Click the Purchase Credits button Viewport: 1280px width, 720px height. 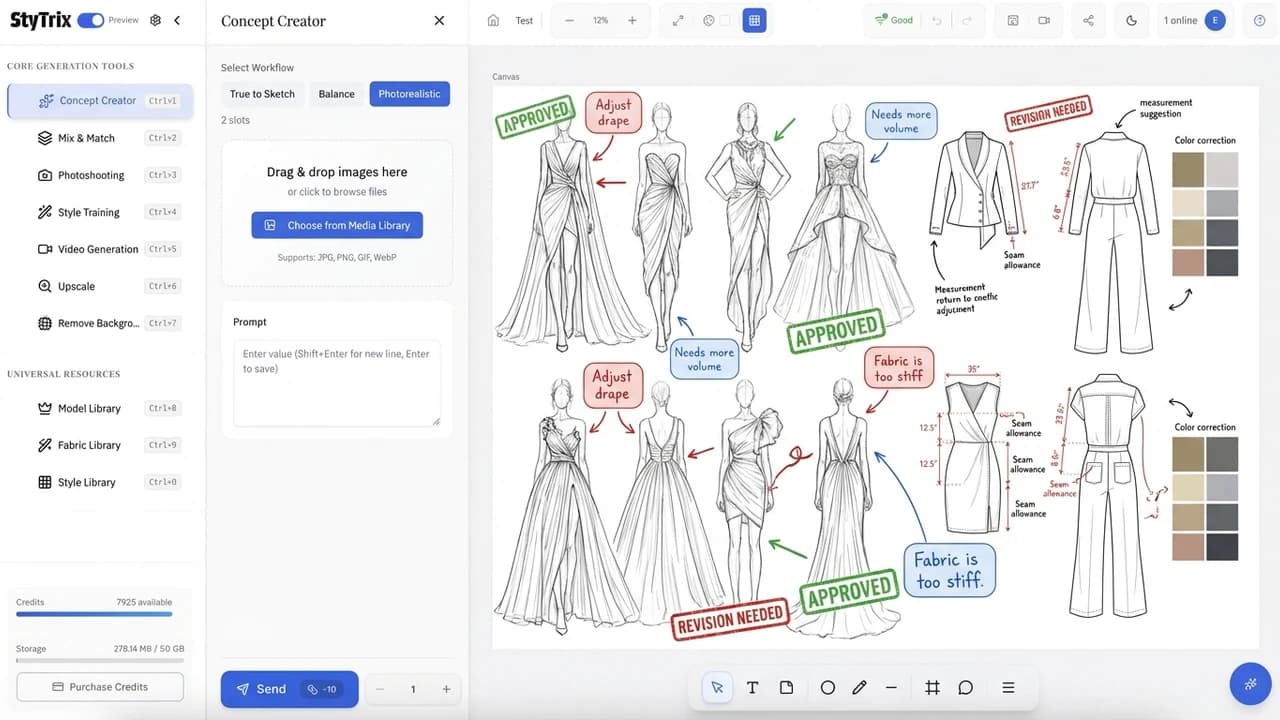99,686
